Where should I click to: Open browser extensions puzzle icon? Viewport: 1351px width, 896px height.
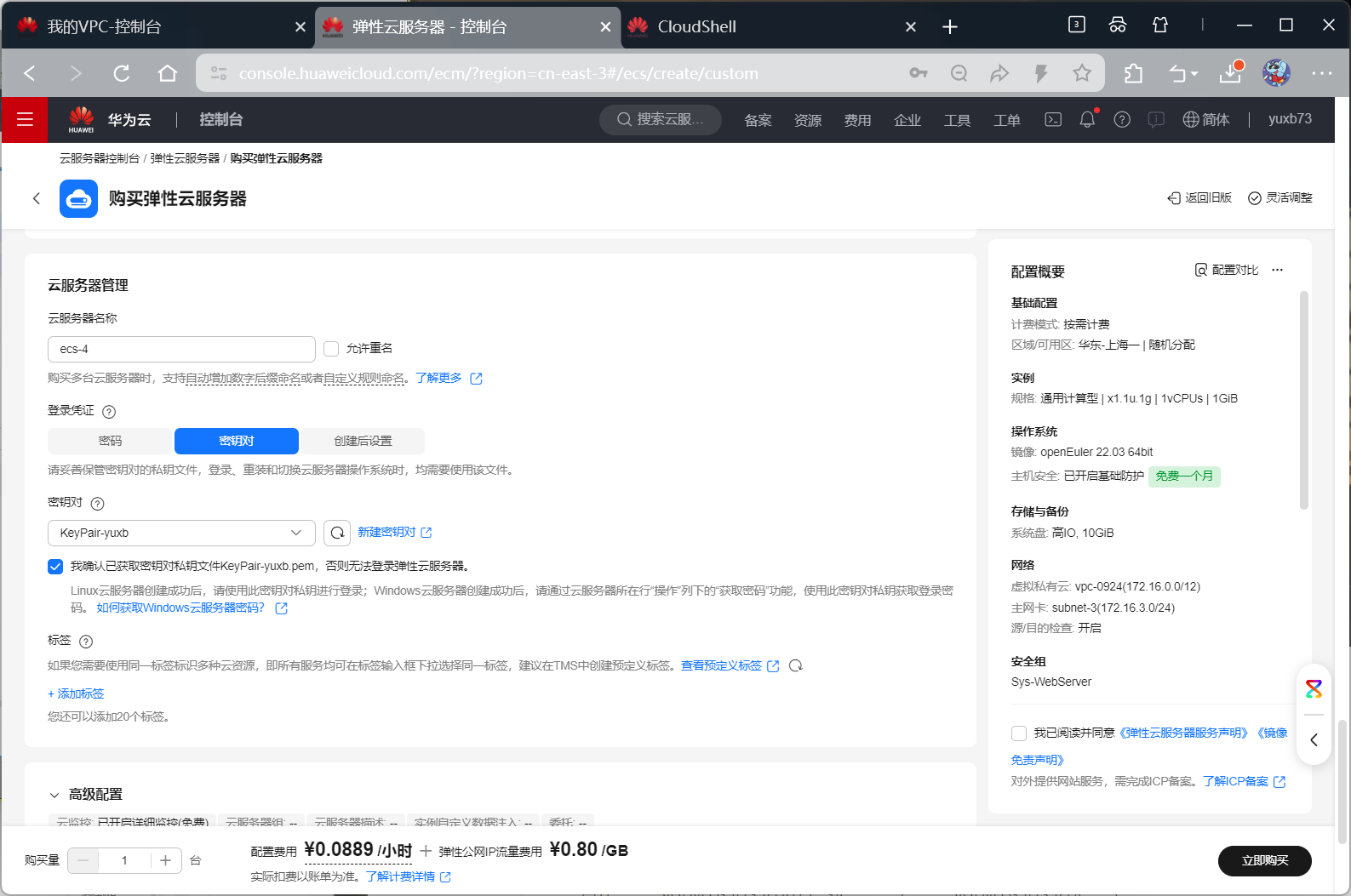[1133, 73]
